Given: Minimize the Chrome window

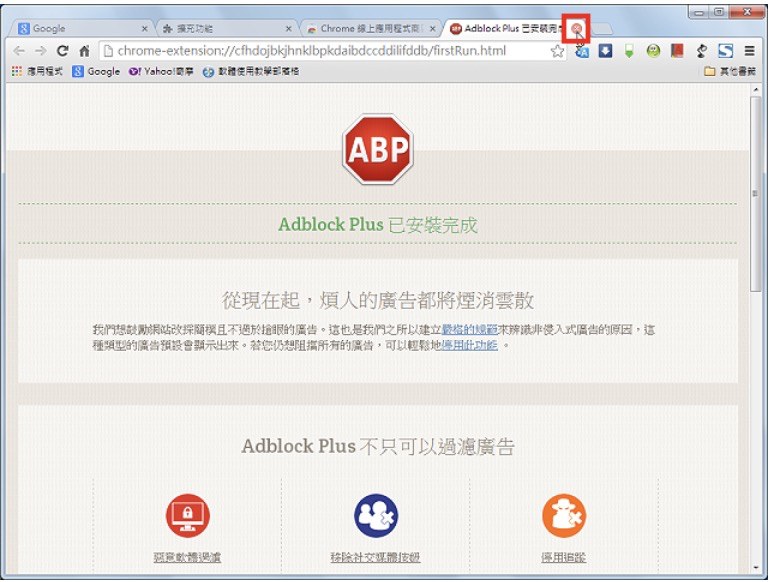Looking at the screenshot, I should [x=699, y=12].
